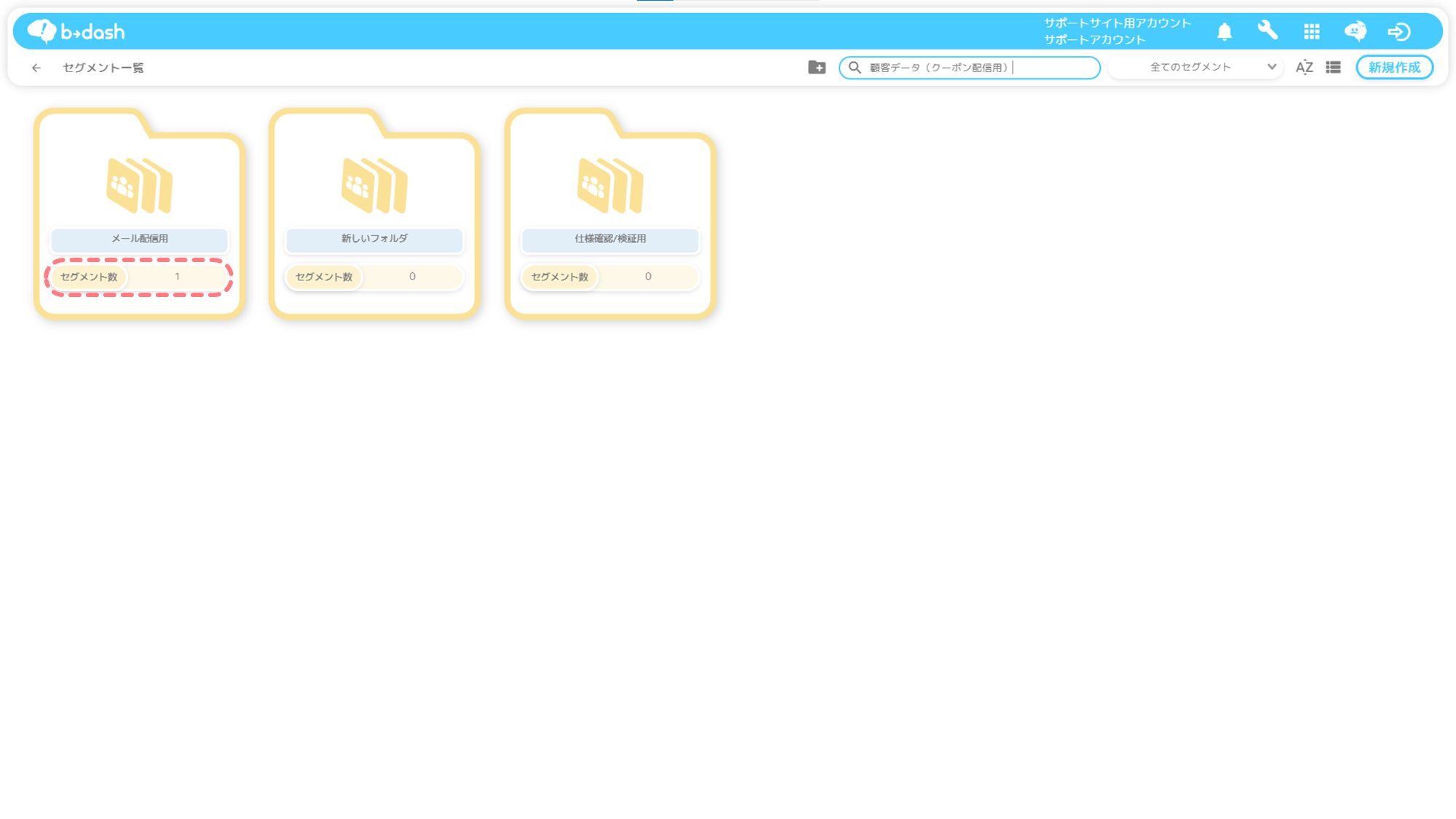Click the b→dash logo
The width and height of the screenshot is (1456, 819).
pos(76,31)
